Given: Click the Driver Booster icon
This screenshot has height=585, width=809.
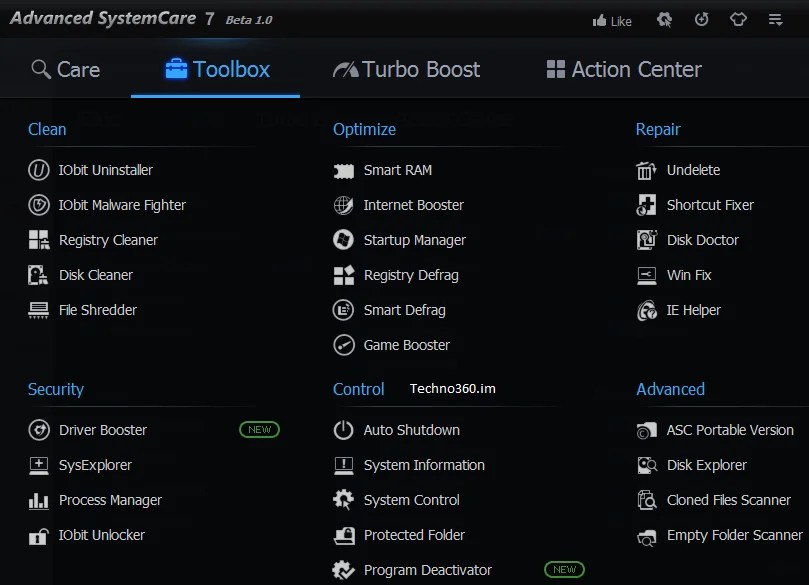Looking at the screenshot, I should (39, 430).
